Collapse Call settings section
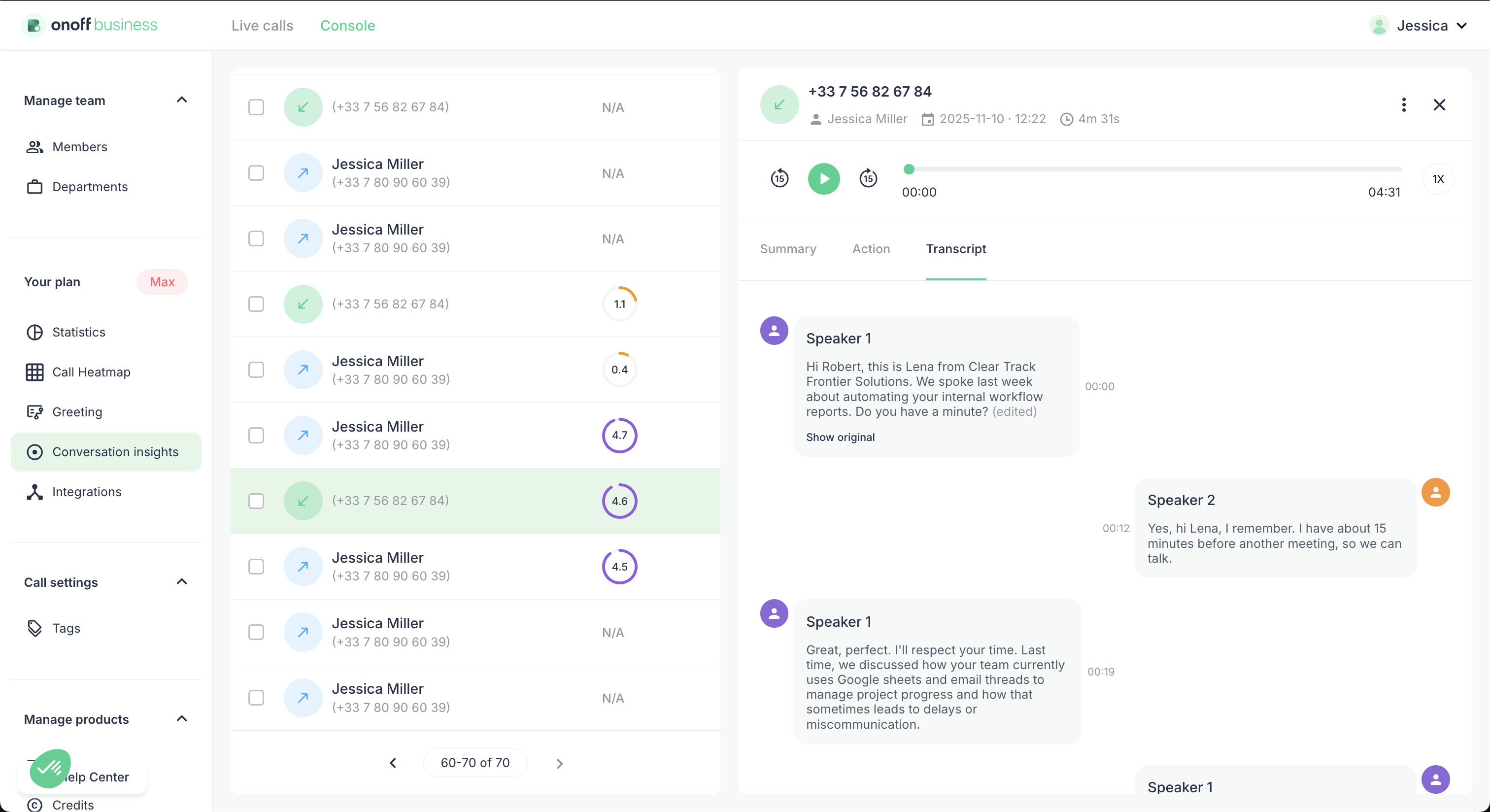Screen dimensions: 1490x812 point(182,582)
